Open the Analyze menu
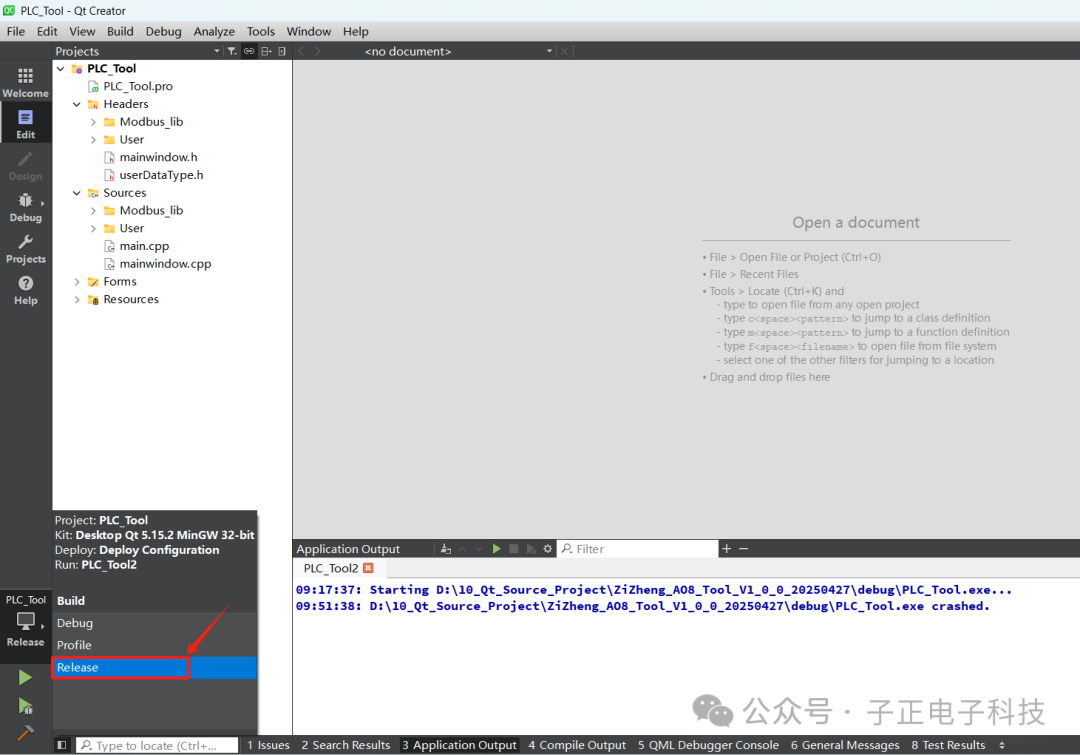1080x755 pixels. coord(214,31)
